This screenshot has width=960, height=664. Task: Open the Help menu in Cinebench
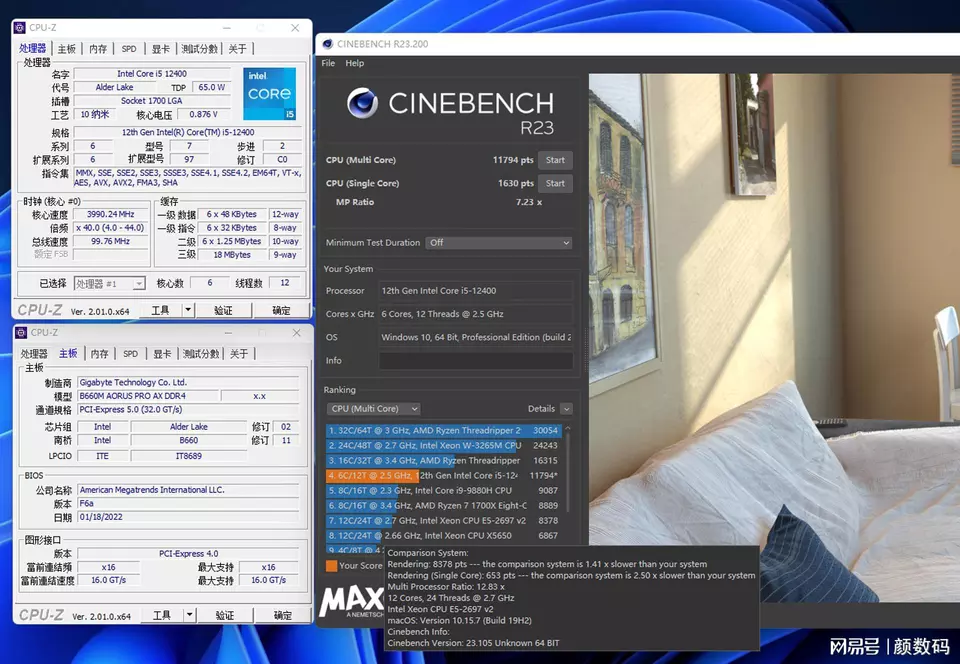(x=354, y=63)
